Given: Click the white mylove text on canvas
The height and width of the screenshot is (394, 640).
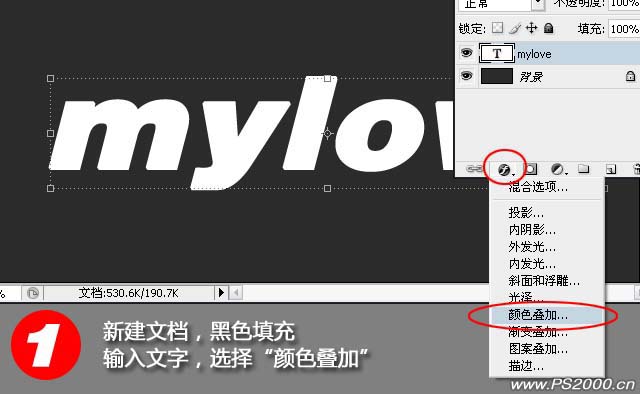Looking at the screenshot, I should point(251,134).
